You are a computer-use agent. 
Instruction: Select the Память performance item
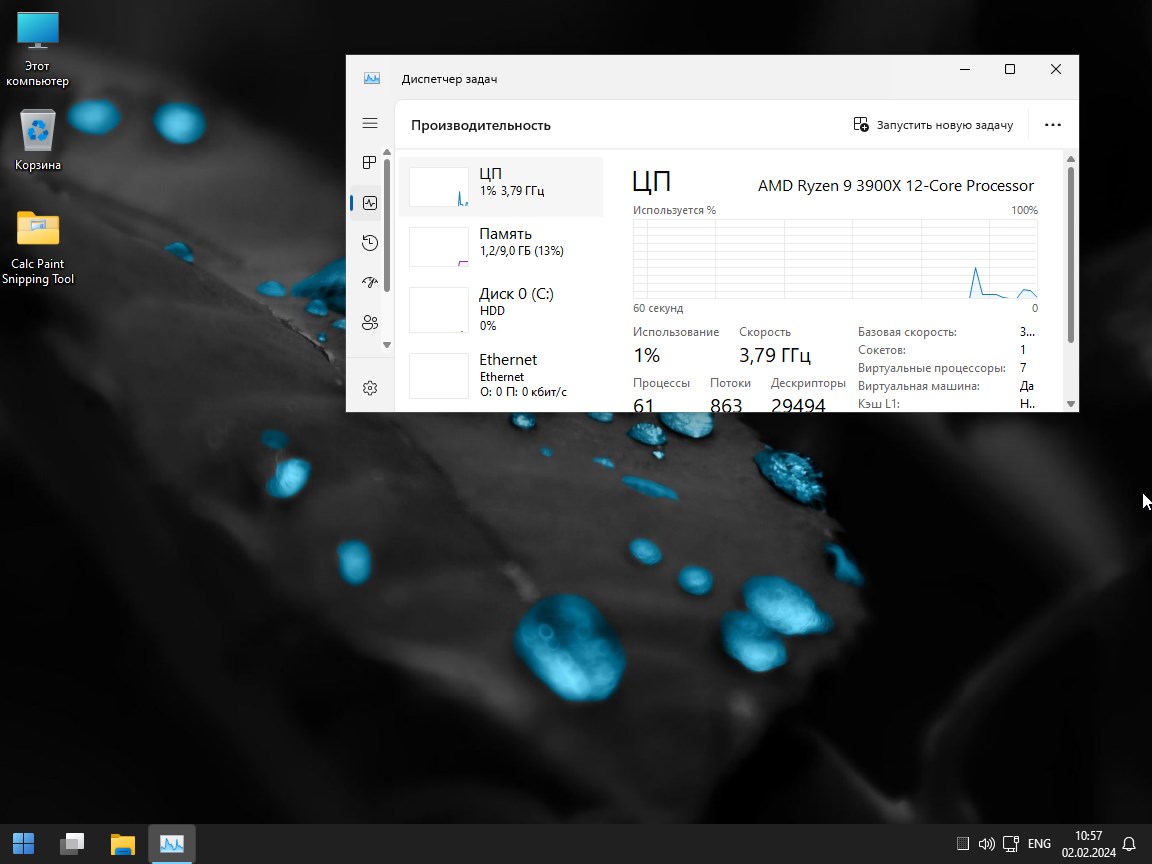(x=501, y=247)
